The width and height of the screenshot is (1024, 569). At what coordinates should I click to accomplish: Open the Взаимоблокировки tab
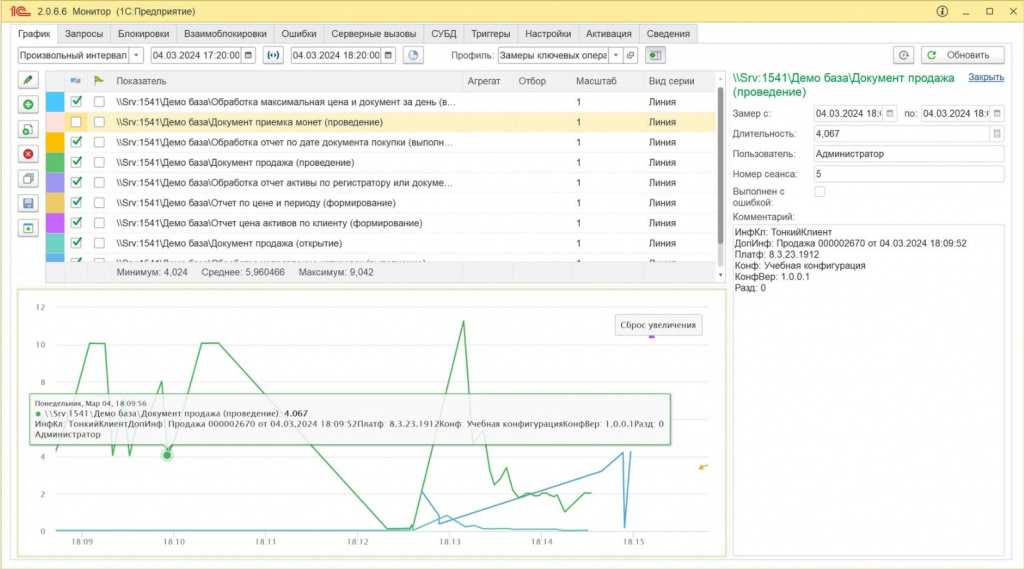click(x=225, y=33)
